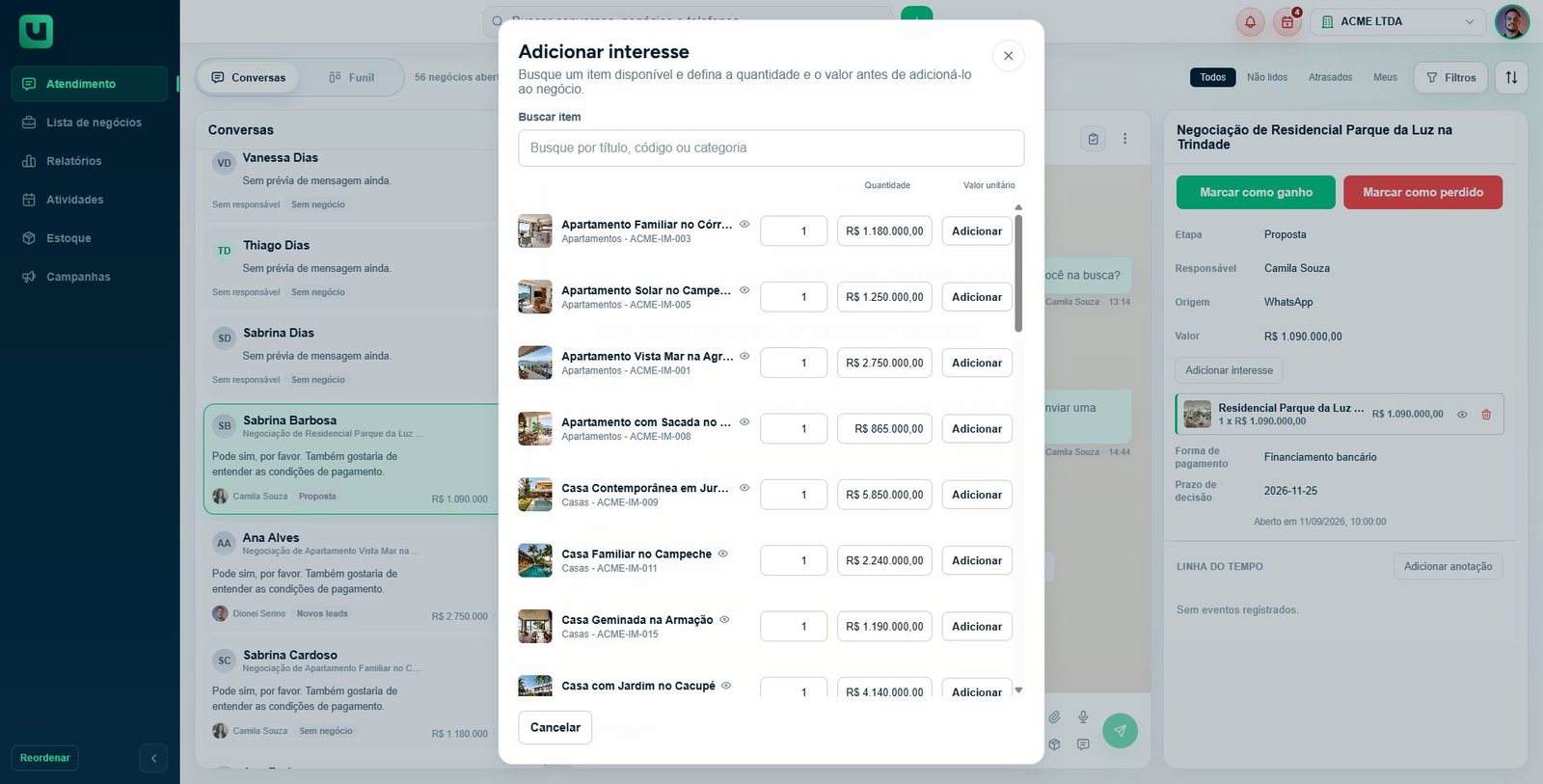Switch to the Funil tab
Viewport: 1543px width, 784px height.
pos(351,77)
